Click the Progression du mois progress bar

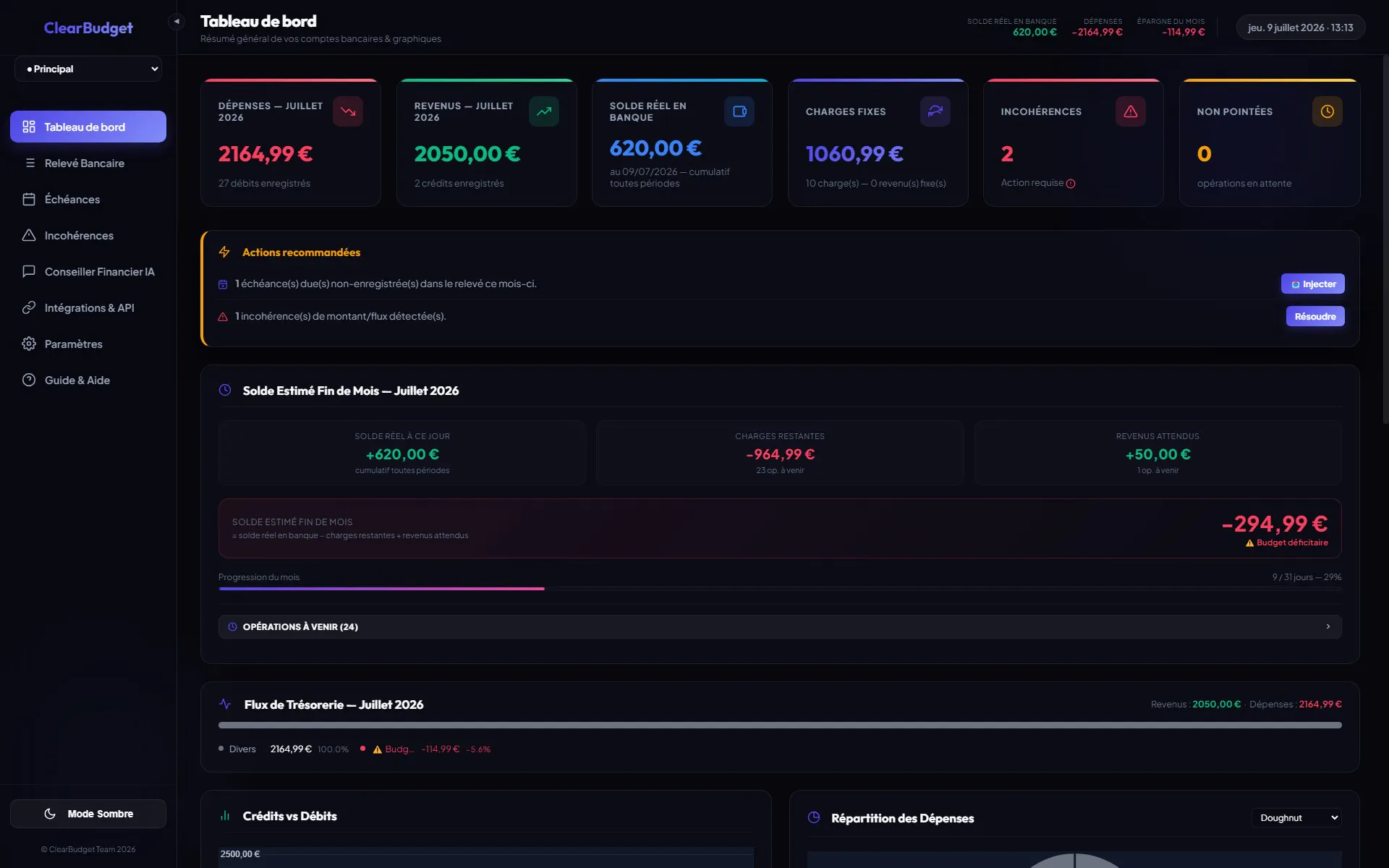click(780, 589)
